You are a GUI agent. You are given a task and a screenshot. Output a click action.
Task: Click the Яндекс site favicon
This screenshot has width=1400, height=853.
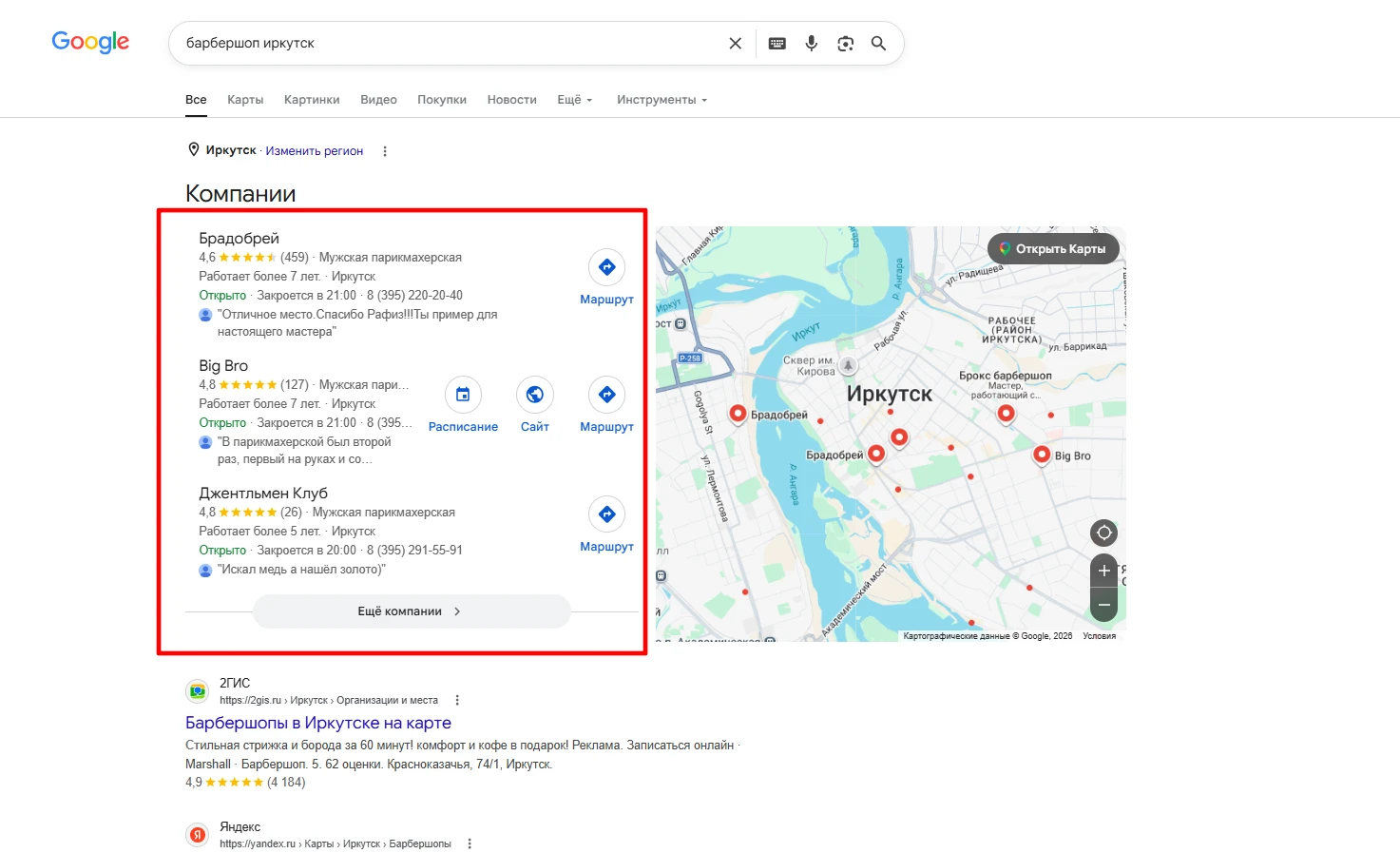click(198, 835)
